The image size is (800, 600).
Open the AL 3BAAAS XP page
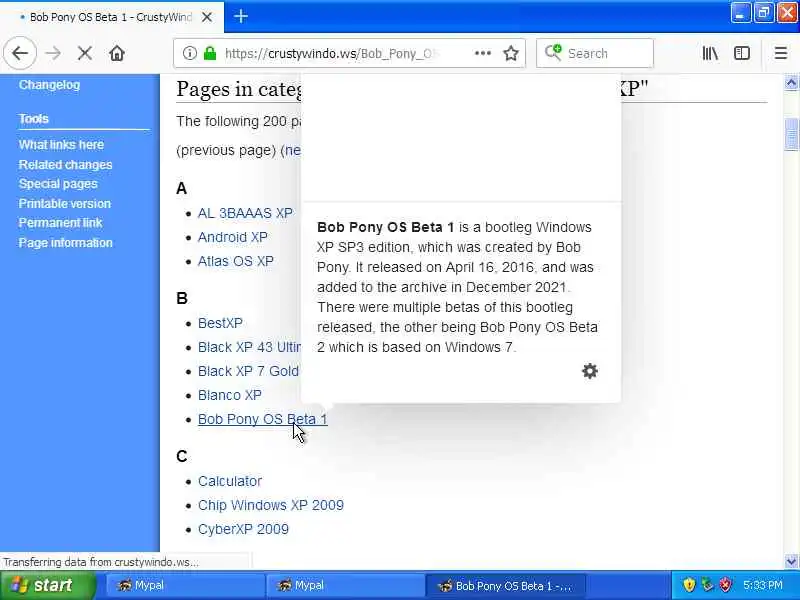point(245,213)
